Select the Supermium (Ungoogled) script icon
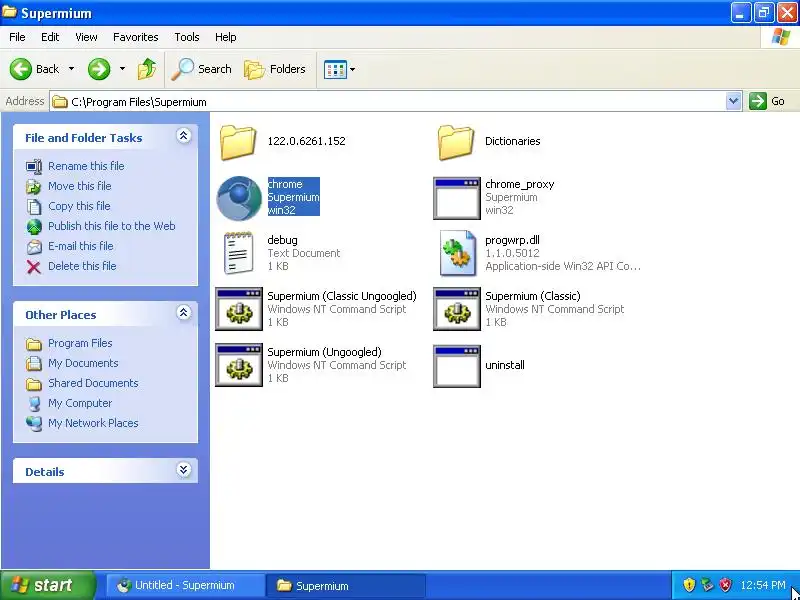This screenshot has width=800, height=600. (239, 365)
